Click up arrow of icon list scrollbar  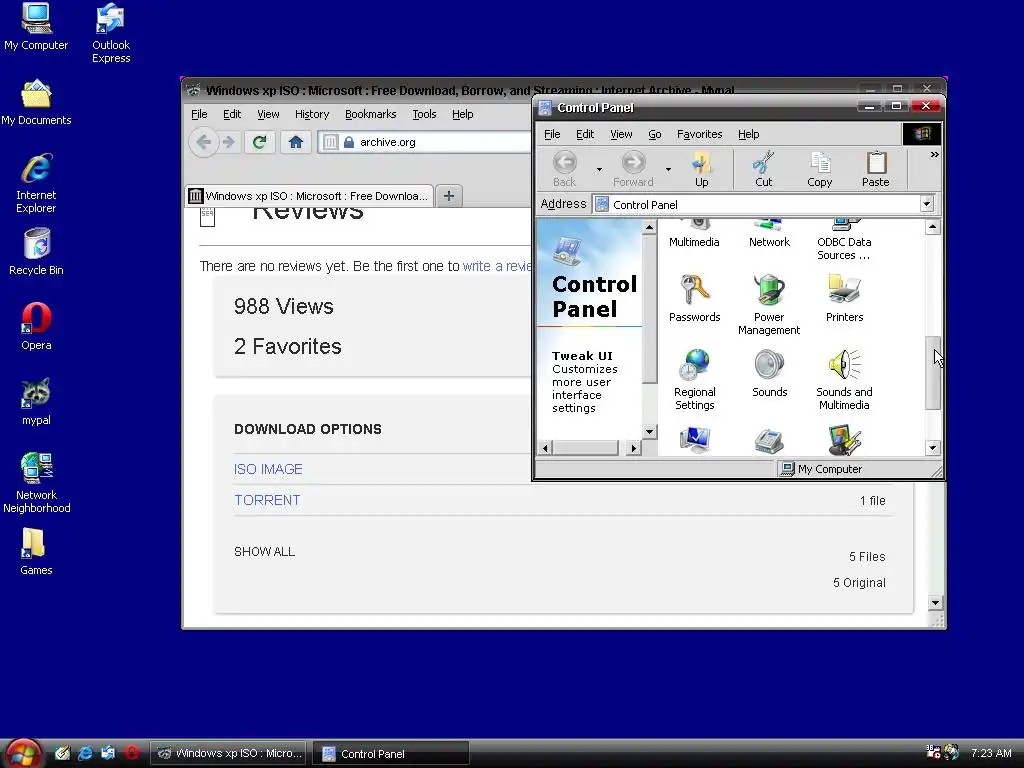[933, 227]
